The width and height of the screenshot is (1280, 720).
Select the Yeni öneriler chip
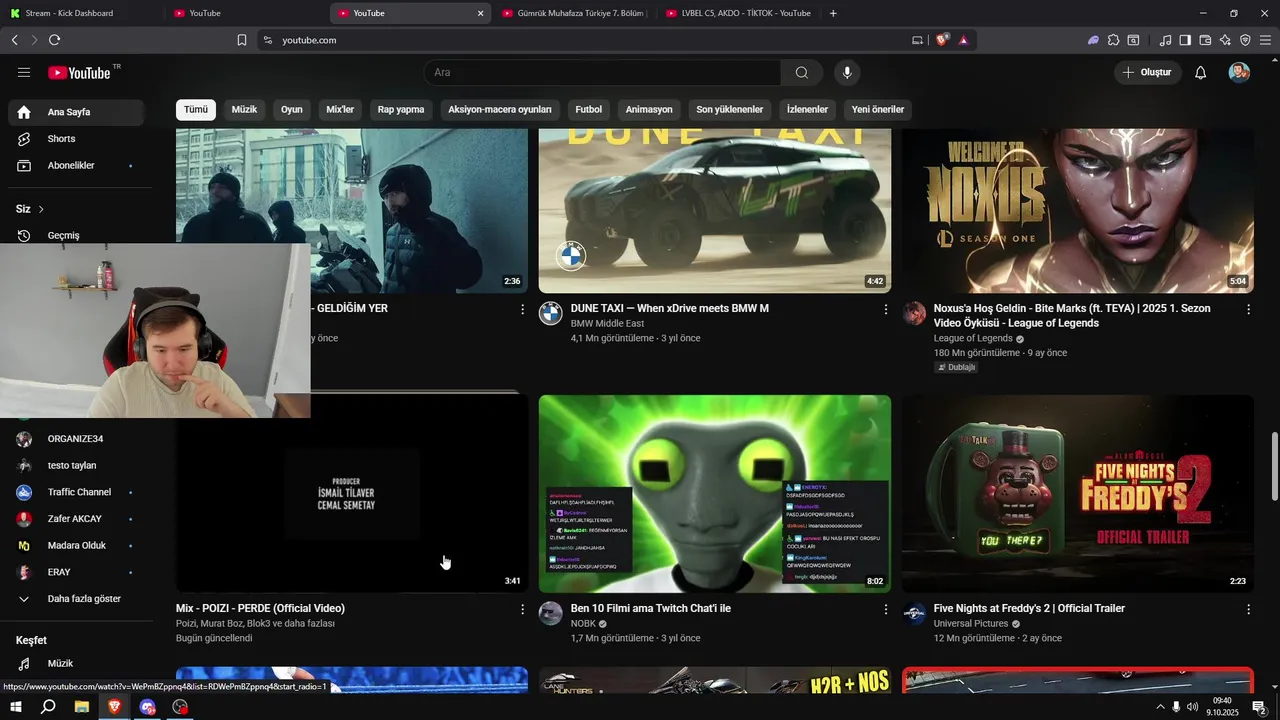point(878,110)
